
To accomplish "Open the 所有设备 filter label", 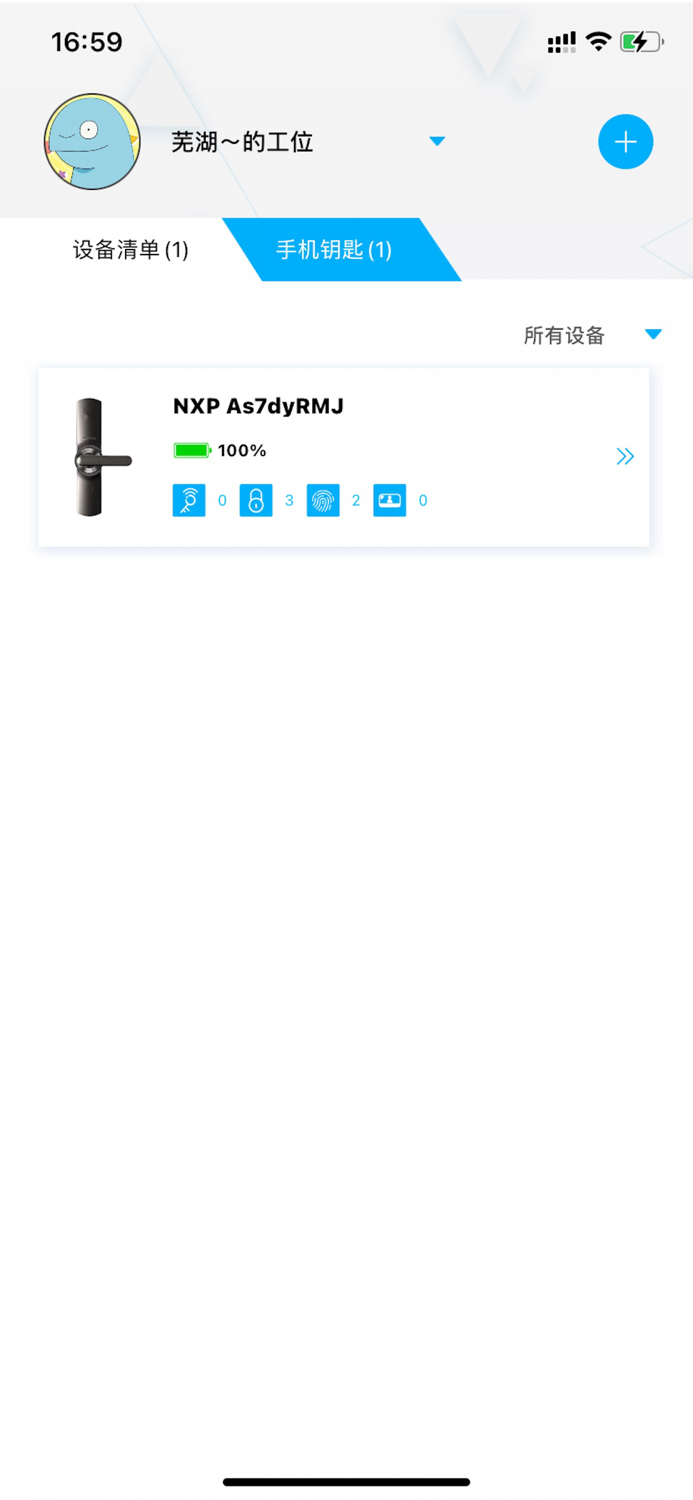I will click(564, 335).
